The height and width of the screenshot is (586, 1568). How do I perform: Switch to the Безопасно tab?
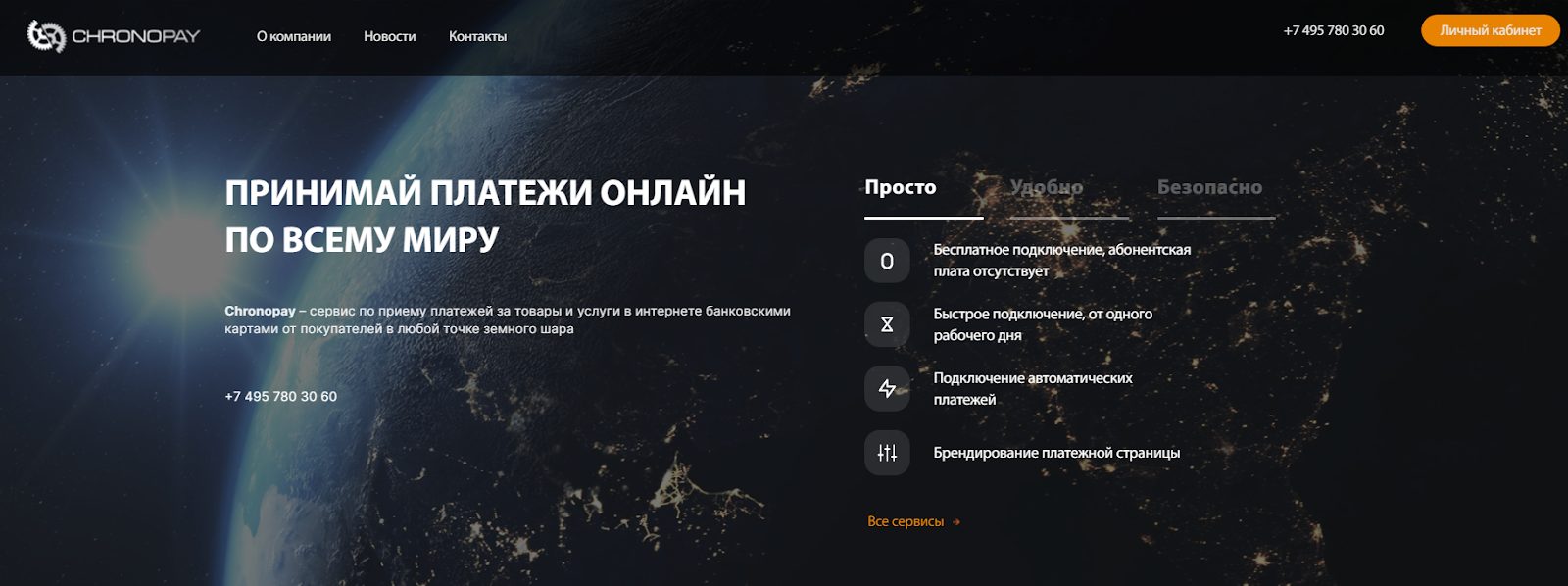pyautogui.click(x=1209, y=187)
